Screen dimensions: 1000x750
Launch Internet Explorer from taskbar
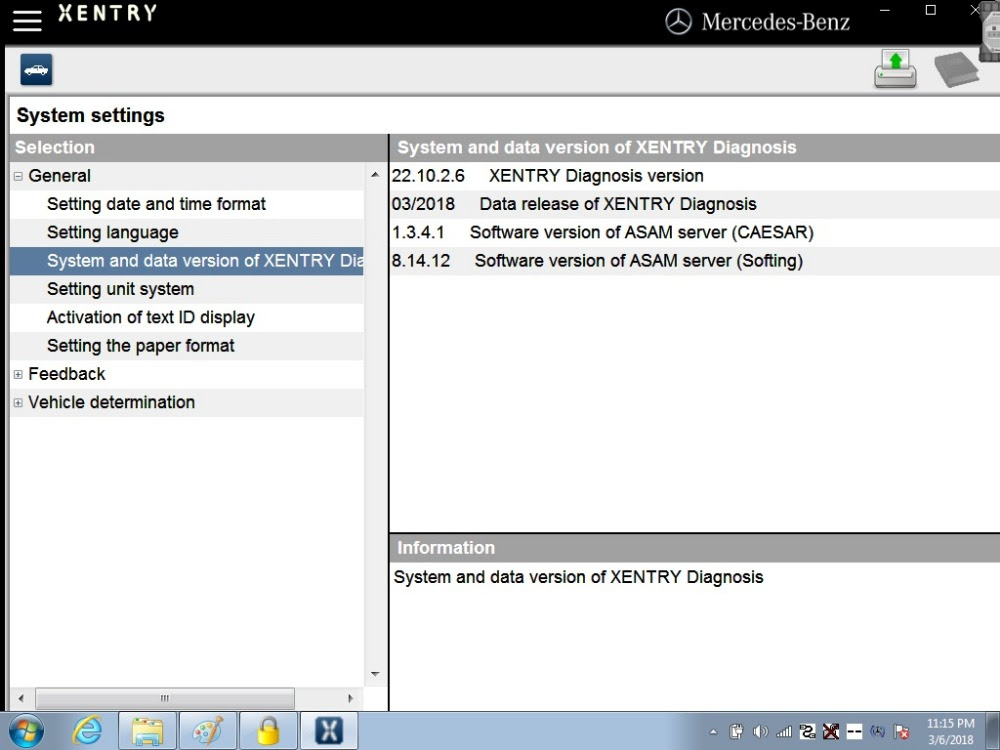86,731
